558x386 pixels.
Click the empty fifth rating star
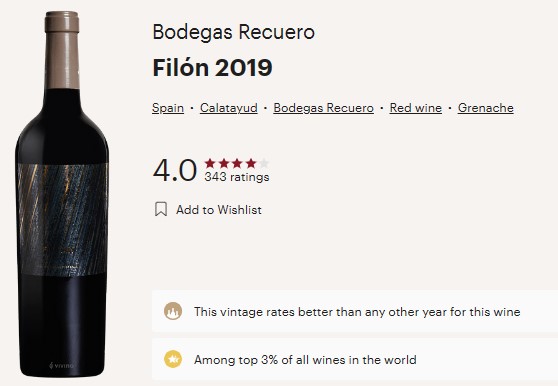point(264,163)
